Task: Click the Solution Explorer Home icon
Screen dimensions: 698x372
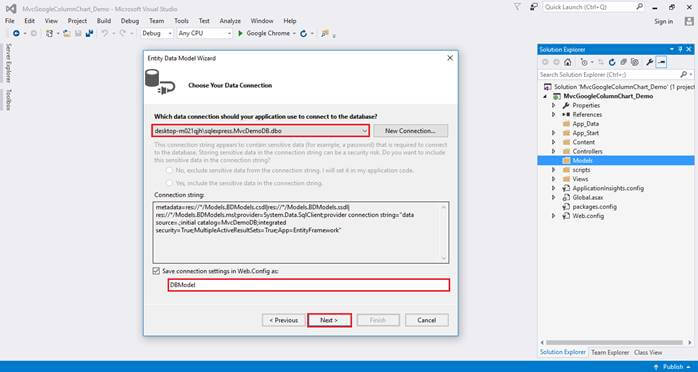Action: pyautogui.click(x=568, y=63)
